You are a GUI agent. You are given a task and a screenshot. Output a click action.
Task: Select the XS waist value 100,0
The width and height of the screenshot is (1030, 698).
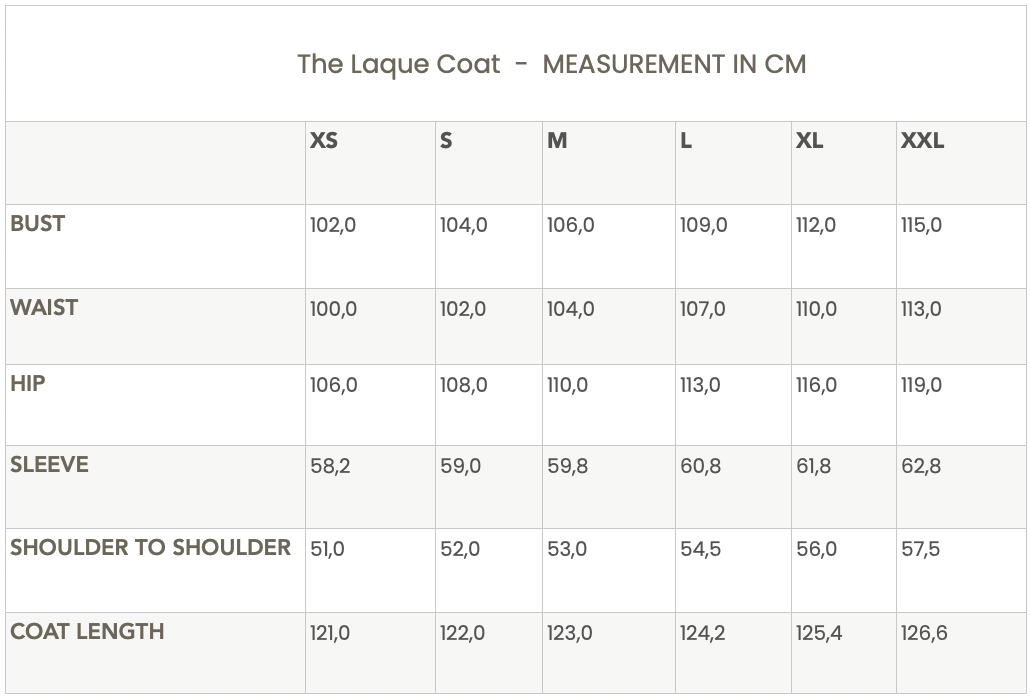click(333, 310)
